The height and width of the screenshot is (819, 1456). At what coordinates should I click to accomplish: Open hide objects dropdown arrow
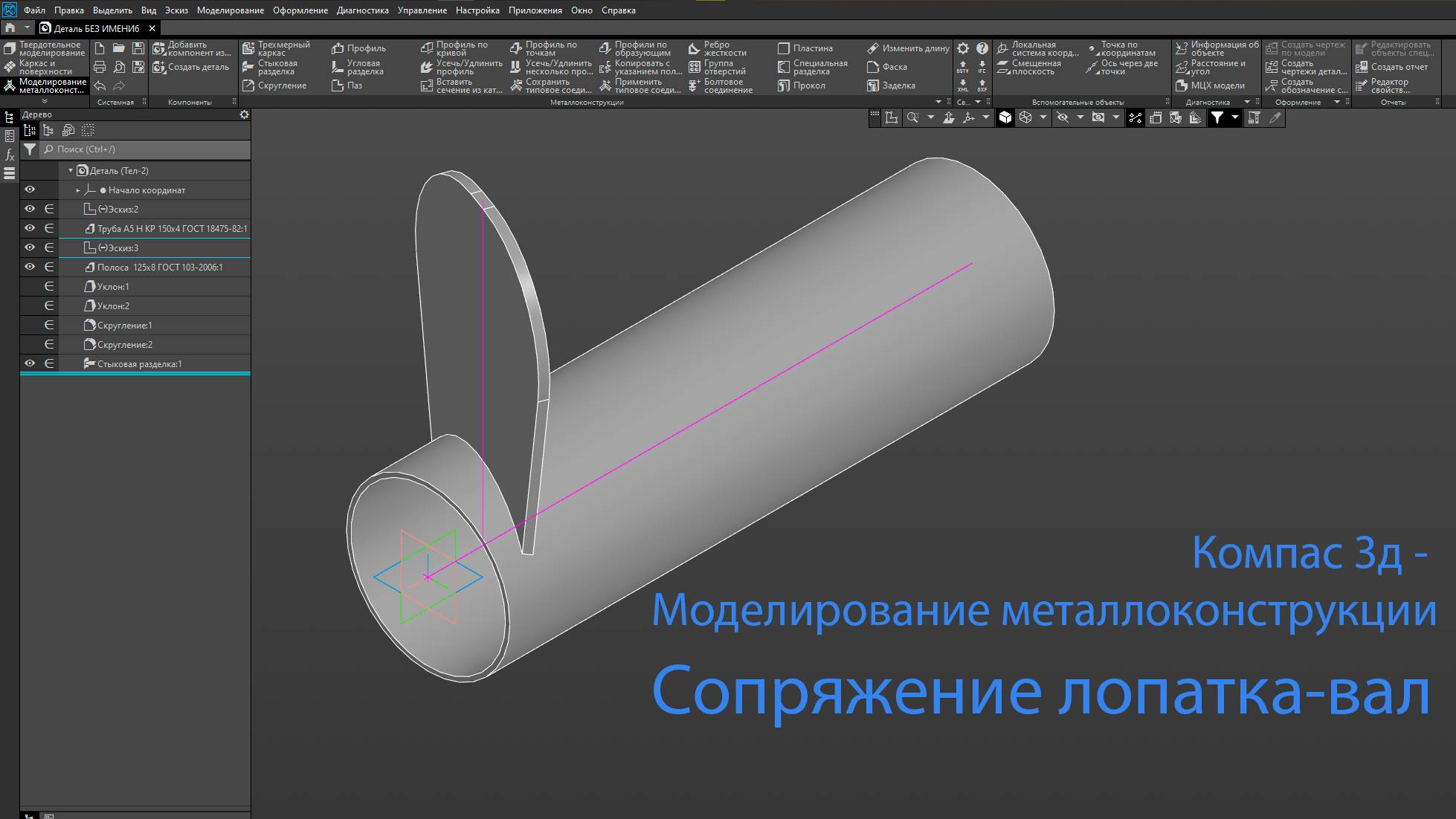click(x=1080, y=117)
